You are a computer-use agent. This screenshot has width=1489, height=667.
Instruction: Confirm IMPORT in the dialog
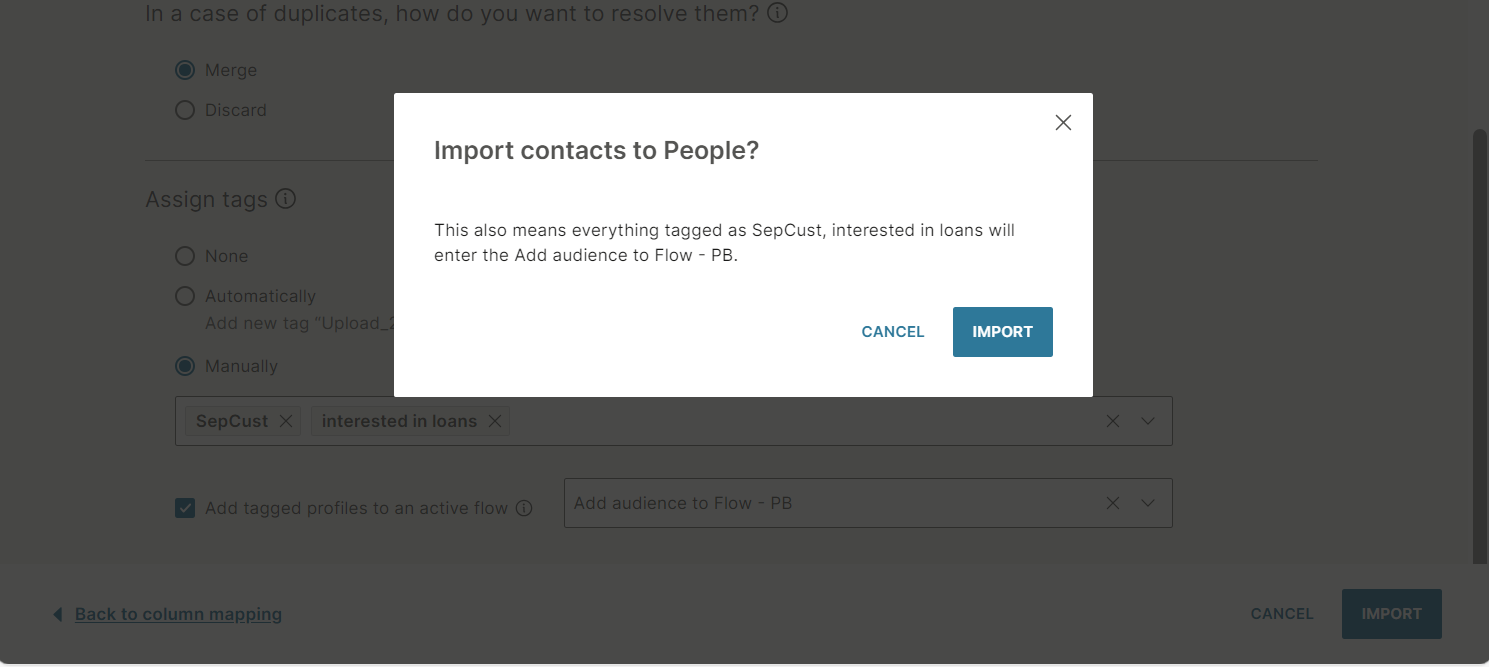(1002, 332)
